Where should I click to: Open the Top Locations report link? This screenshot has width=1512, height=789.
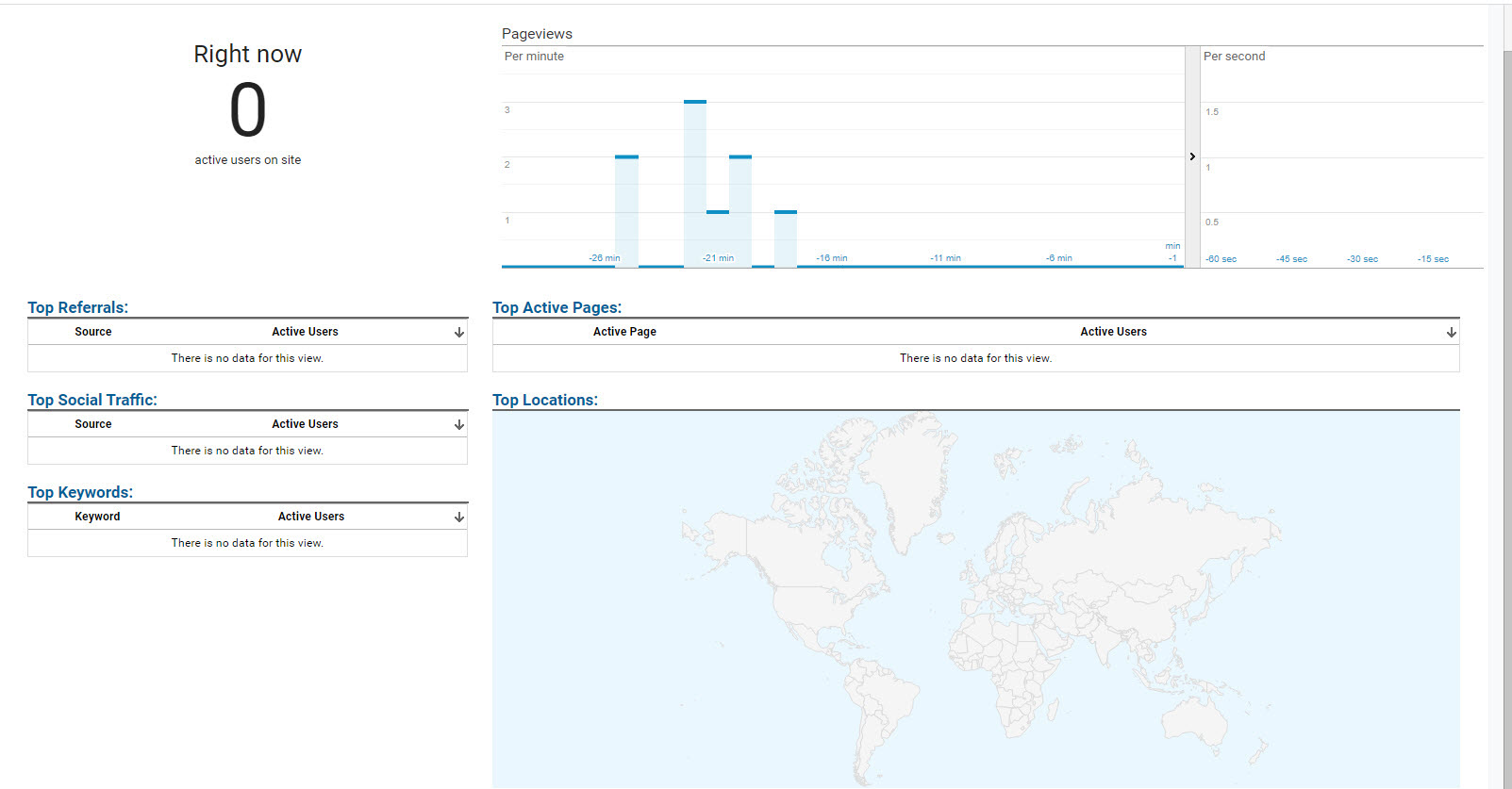pos(544,400)
